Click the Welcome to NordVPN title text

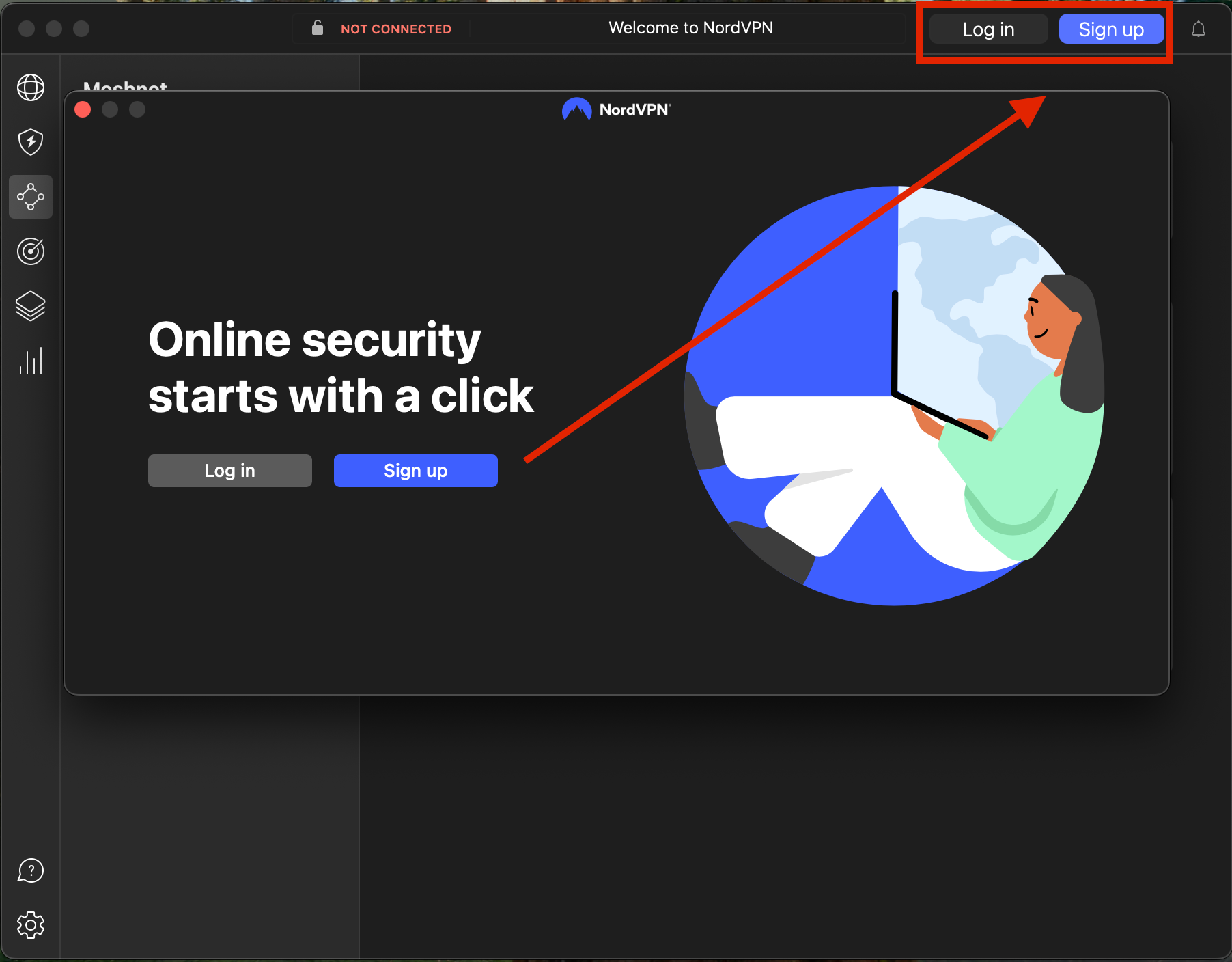[x=691, y=28]
